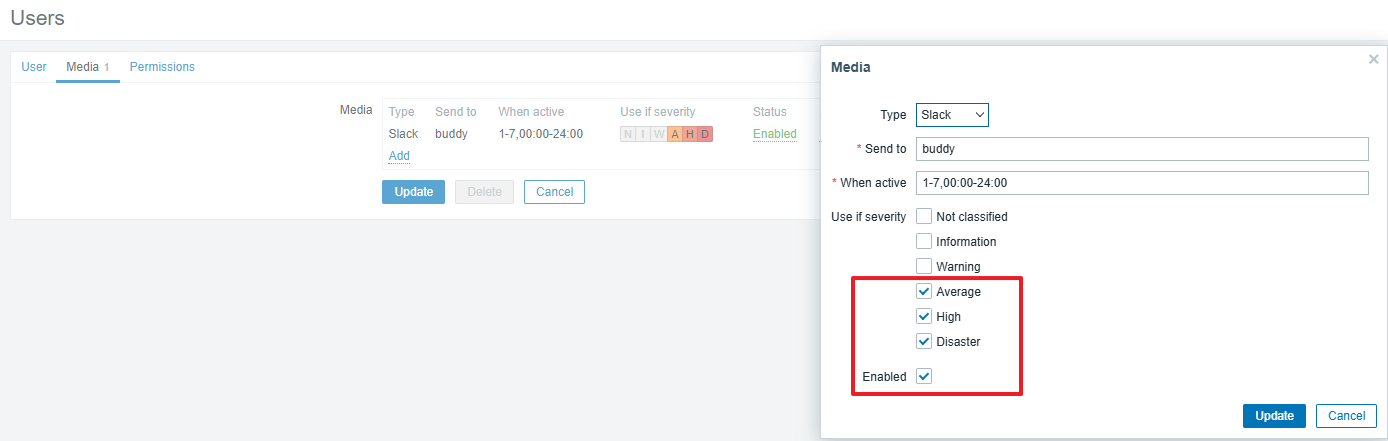
Task: Click the W severity indicator in media row
Action: [659, 134]
